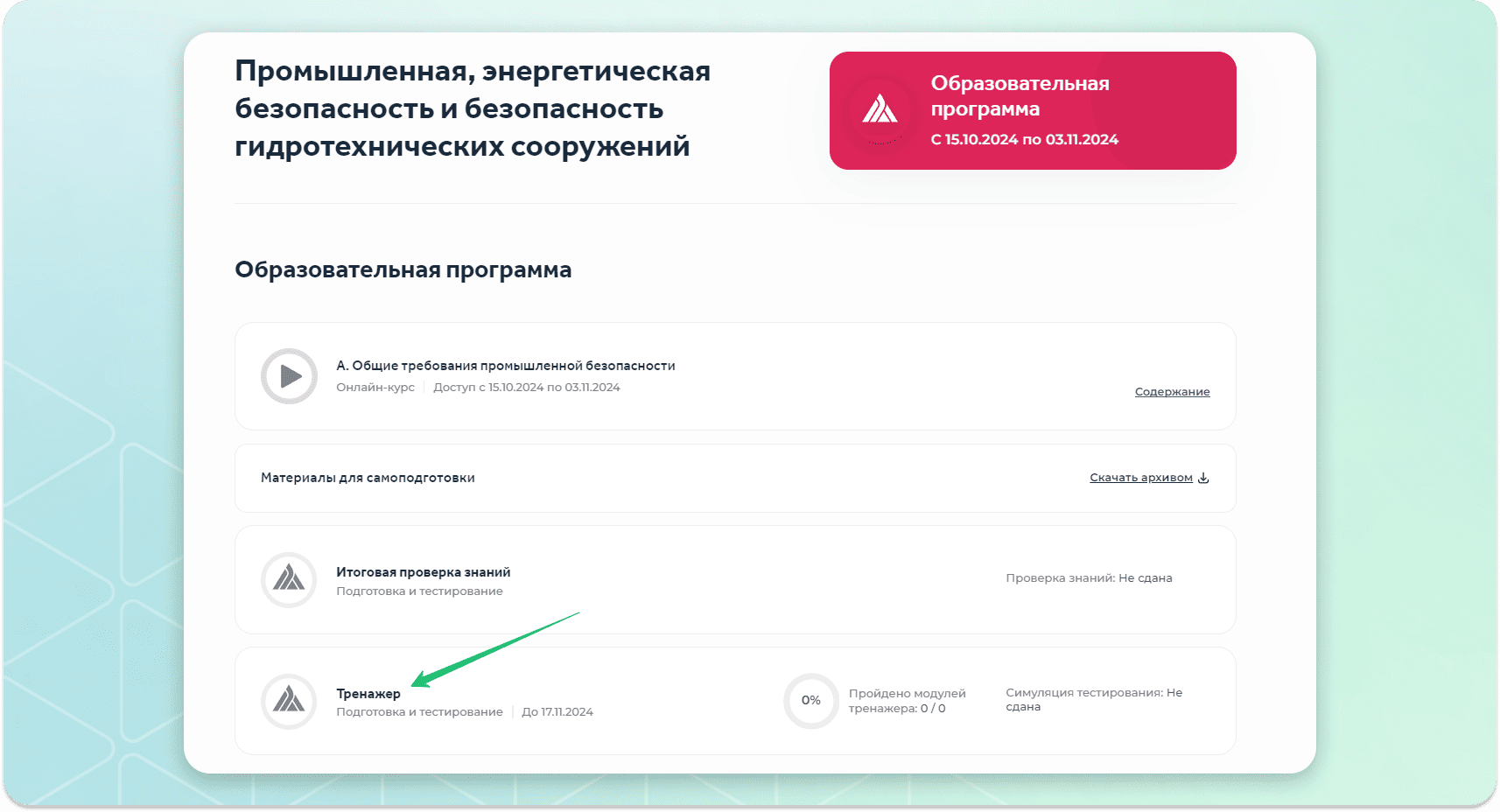This screenshot has width=1500, height=812.
Task: Click the Пройдено модулей тренажера counter text
Action: pyautogui.click(x=907, y=701)
